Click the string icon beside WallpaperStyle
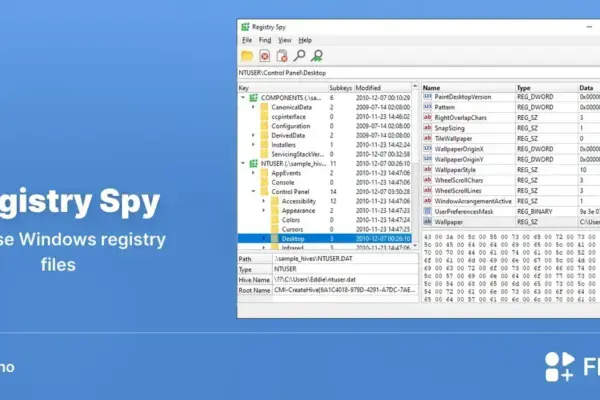 (x=427, y=170)
